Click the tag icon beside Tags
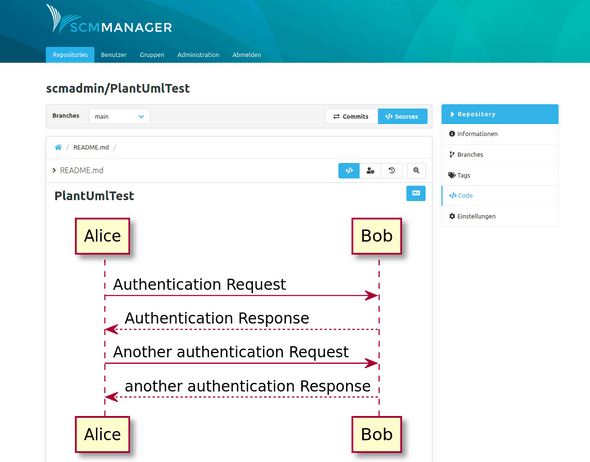 click(x=452, y=175)
